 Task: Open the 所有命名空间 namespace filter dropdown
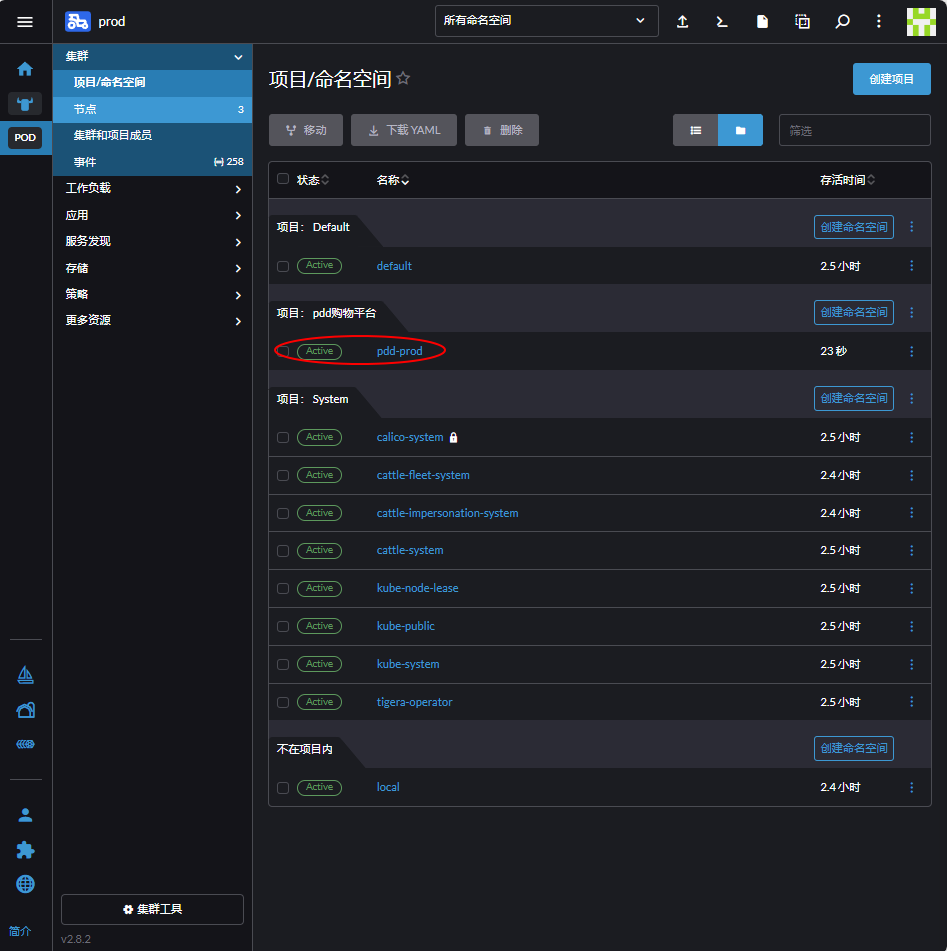click(x=546, y=21)
